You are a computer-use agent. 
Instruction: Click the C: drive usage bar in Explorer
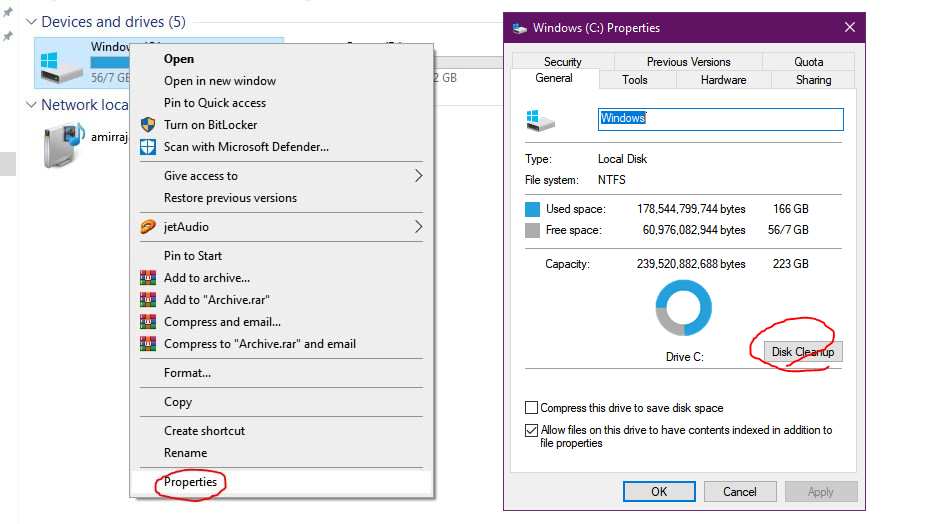click(110, 62)
